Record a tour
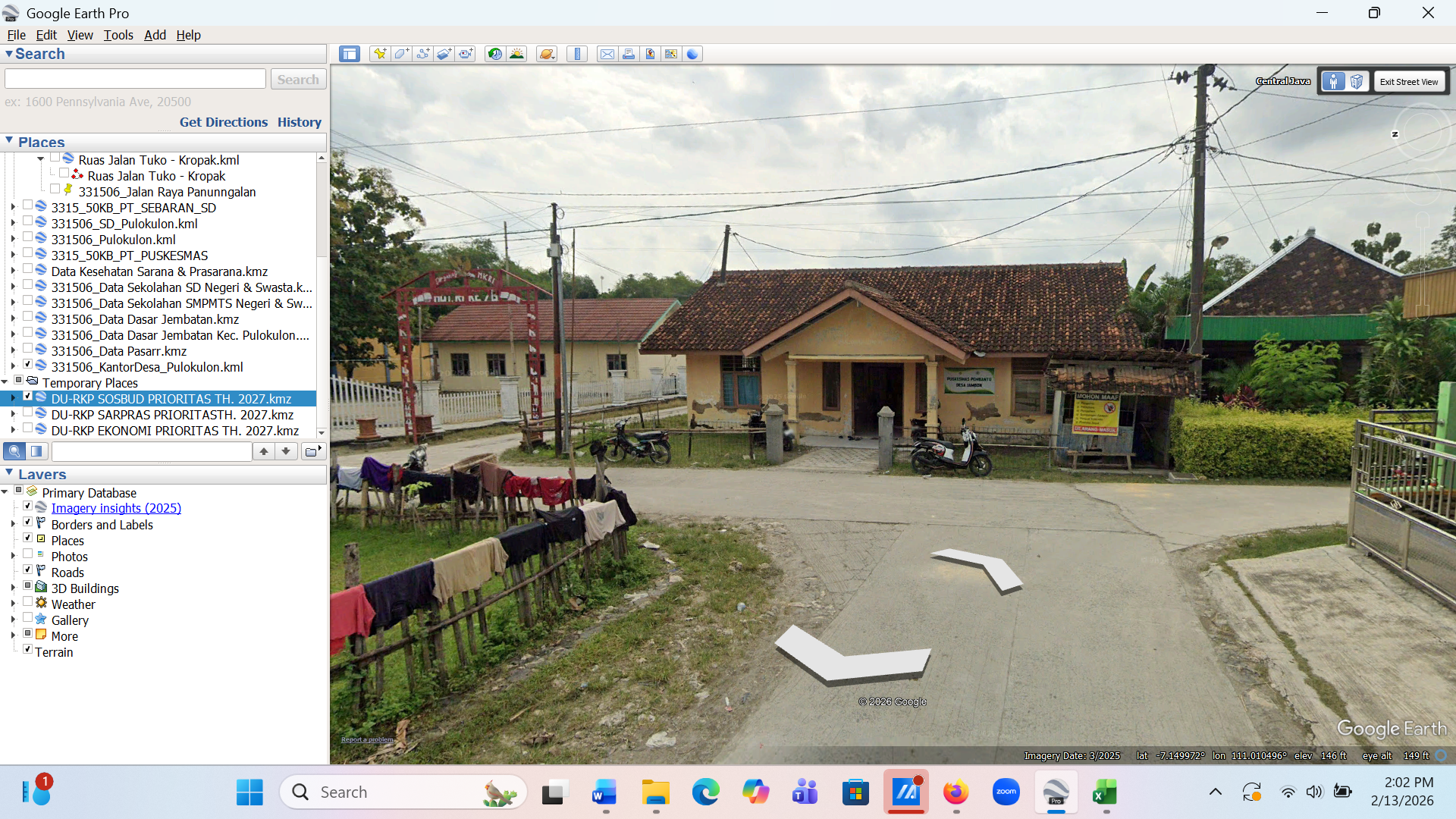The width and height of the screenshot is (1456, 819). (466, 54)
